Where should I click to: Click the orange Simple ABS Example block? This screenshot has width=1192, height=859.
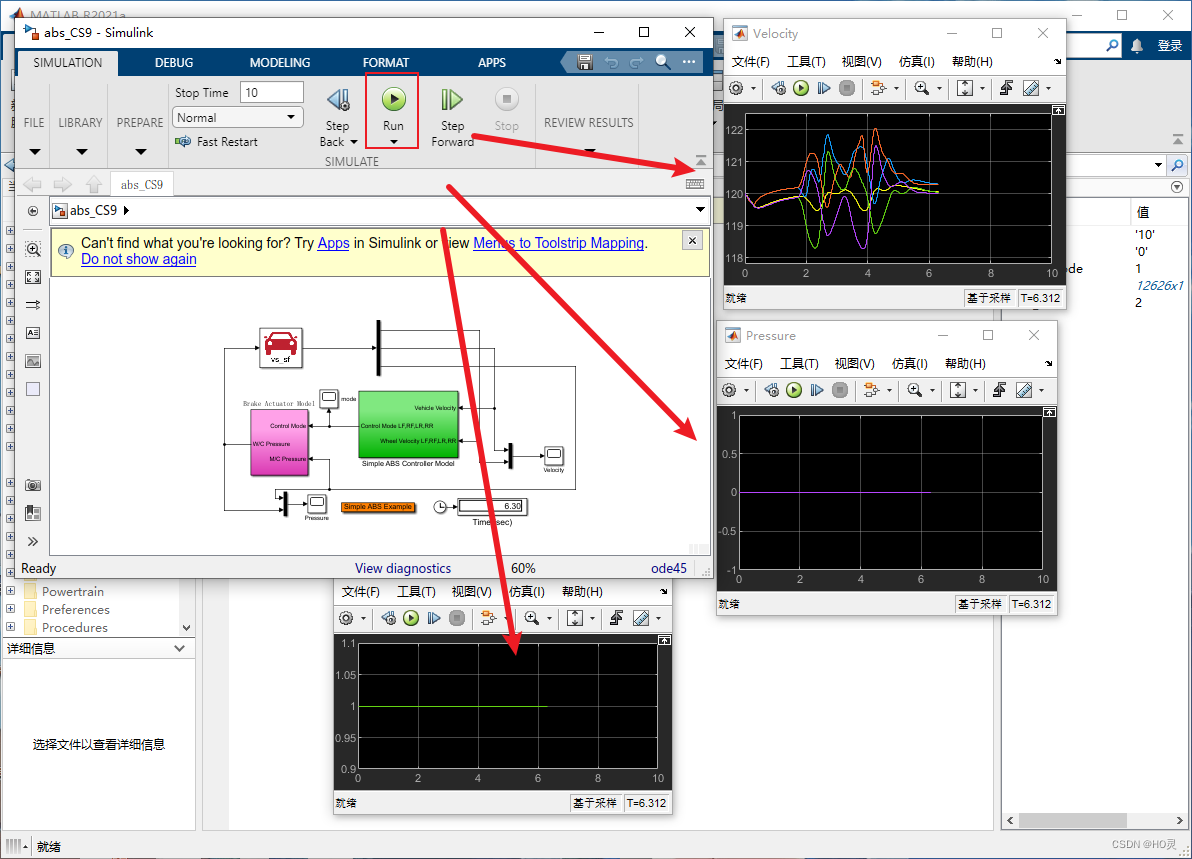[x=378, y=506]
